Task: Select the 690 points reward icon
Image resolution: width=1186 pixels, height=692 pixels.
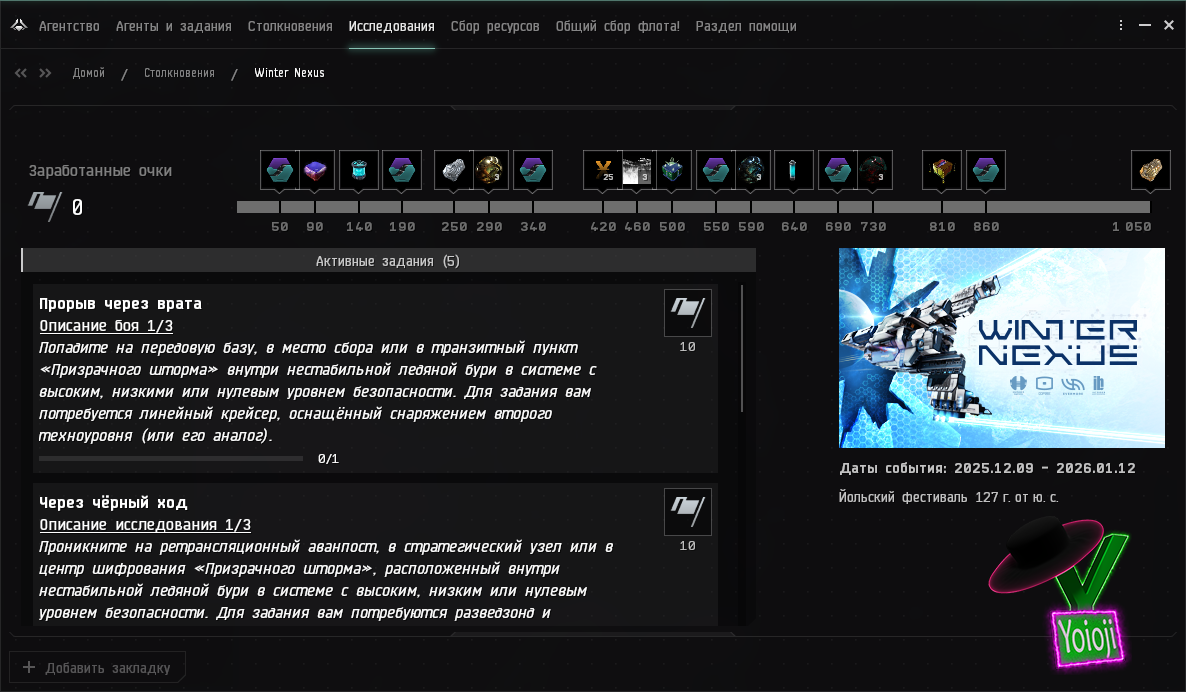Action: click(x=837, y=169)
